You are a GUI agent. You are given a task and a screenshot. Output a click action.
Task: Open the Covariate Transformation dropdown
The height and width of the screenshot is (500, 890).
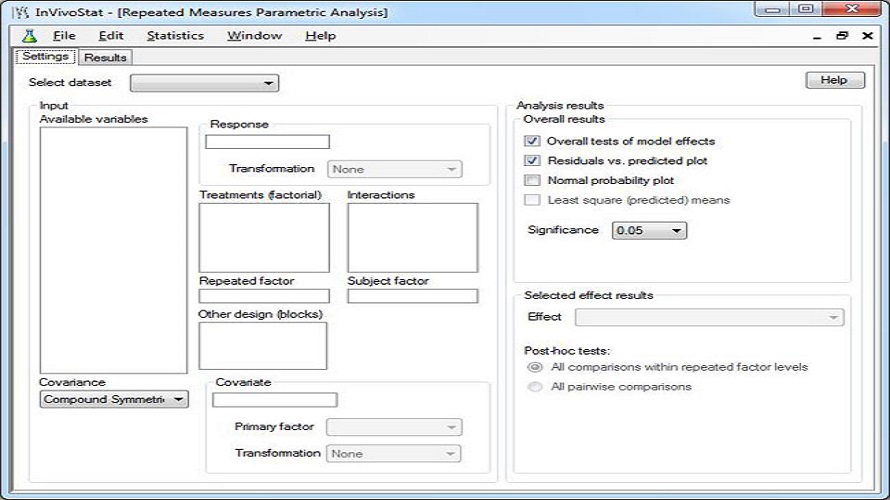point(393,453)
